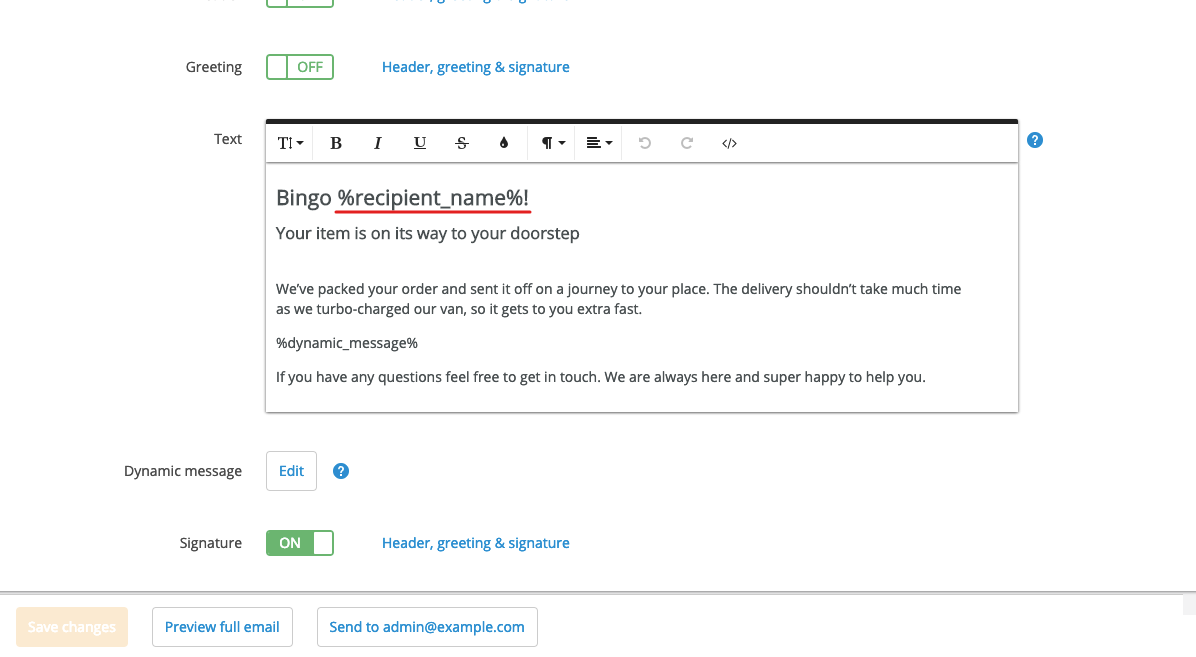Open Header, greeting & signature link beside Signature
The width and height of the screenshot is (1196, 657).
475,543
